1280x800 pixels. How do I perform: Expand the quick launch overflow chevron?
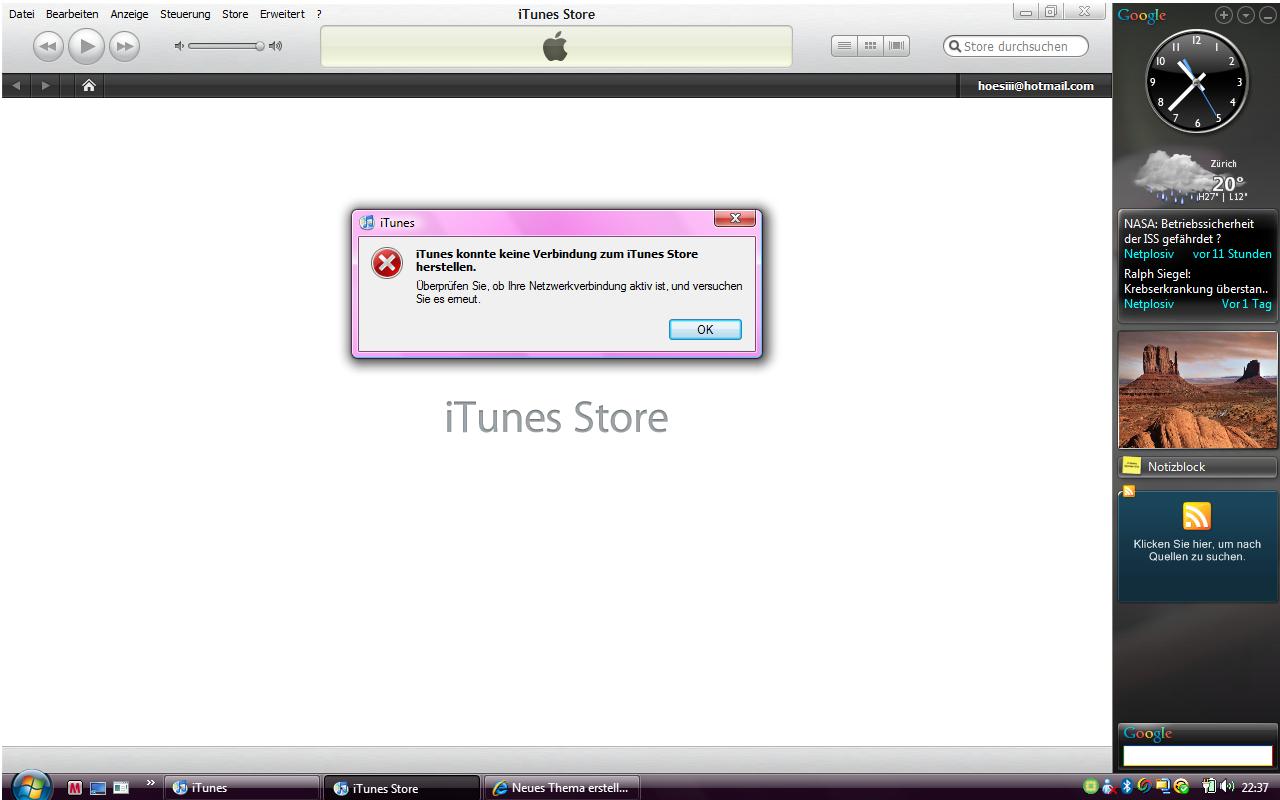click(151, 783)
